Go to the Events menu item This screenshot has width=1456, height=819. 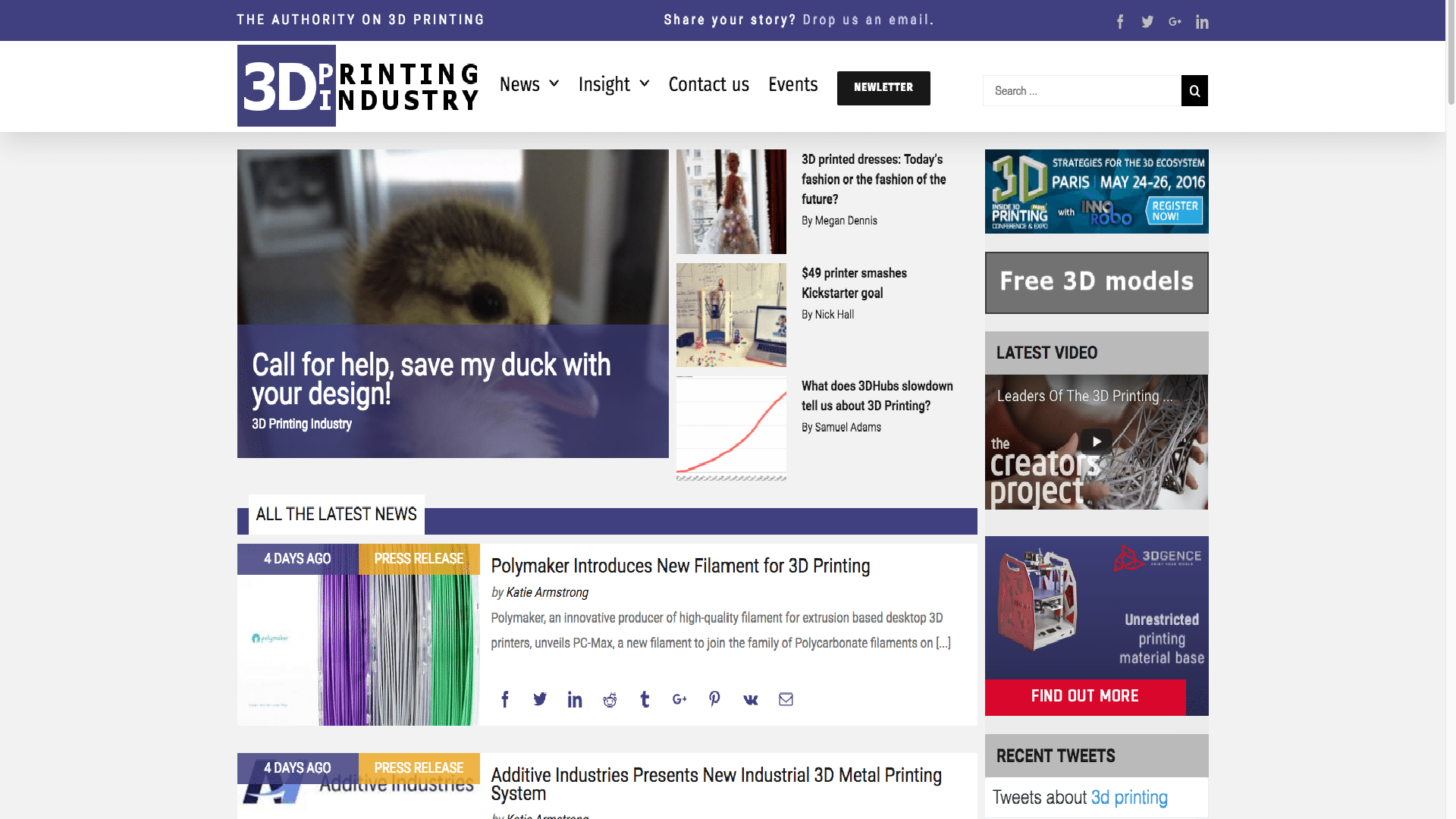(x=792, y=84)
